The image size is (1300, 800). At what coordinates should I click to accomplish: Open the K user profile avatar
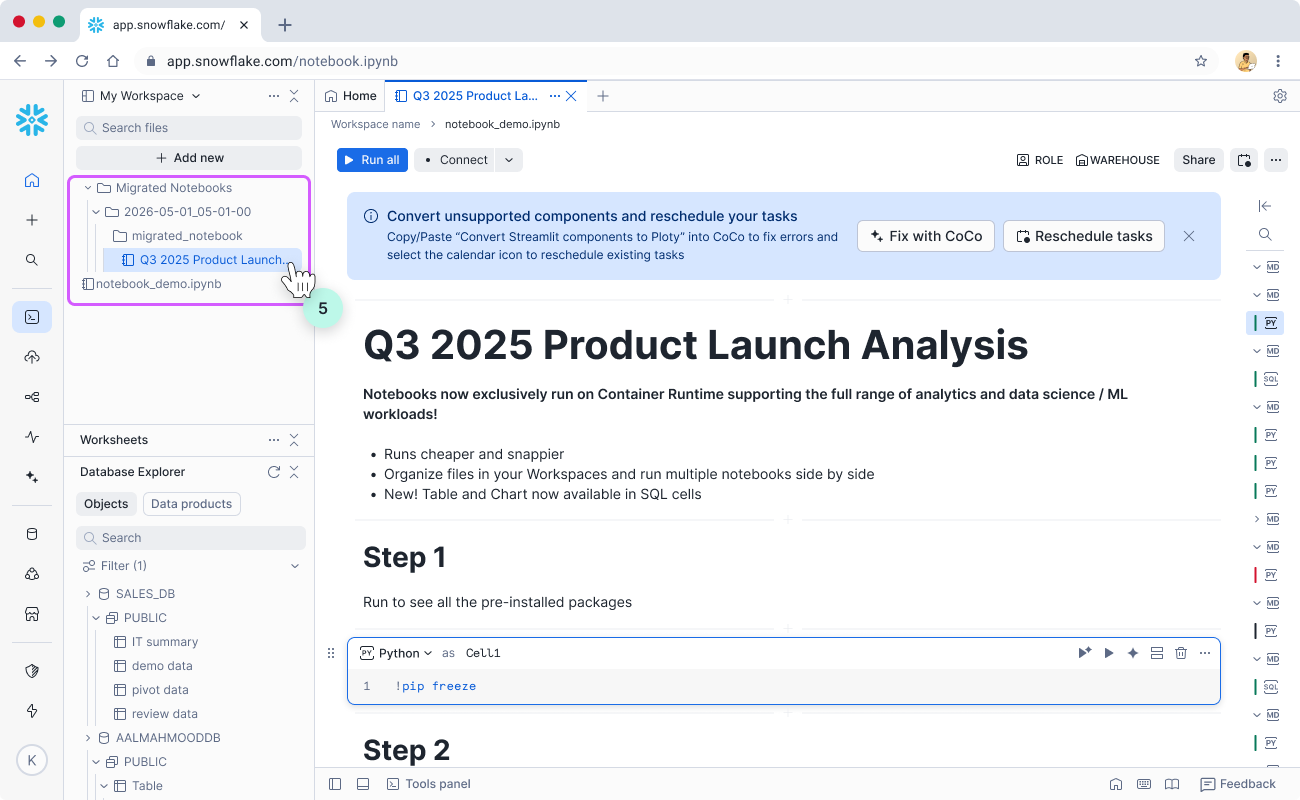click(32, 761)
